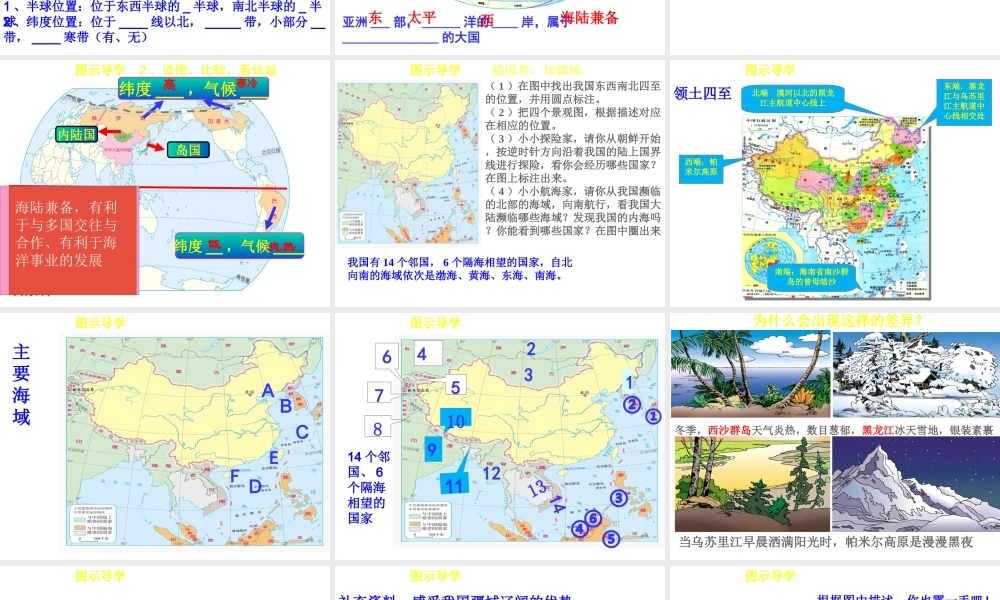Click the map legend on 主要海域 slide

pos(94,523)
